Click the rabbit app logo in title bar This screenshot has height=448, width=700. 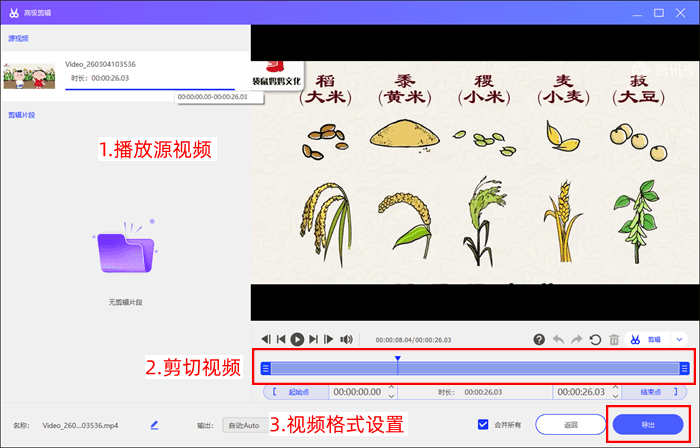coord(14,12)
